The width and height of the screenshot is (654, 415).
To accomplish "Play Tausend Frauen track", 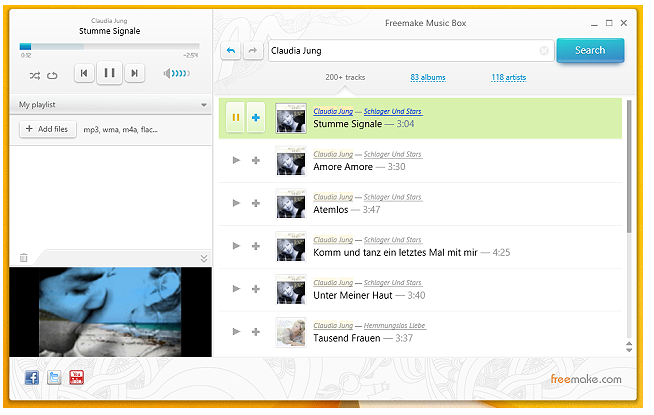I will pyautogui.click(x=236, y=332).
